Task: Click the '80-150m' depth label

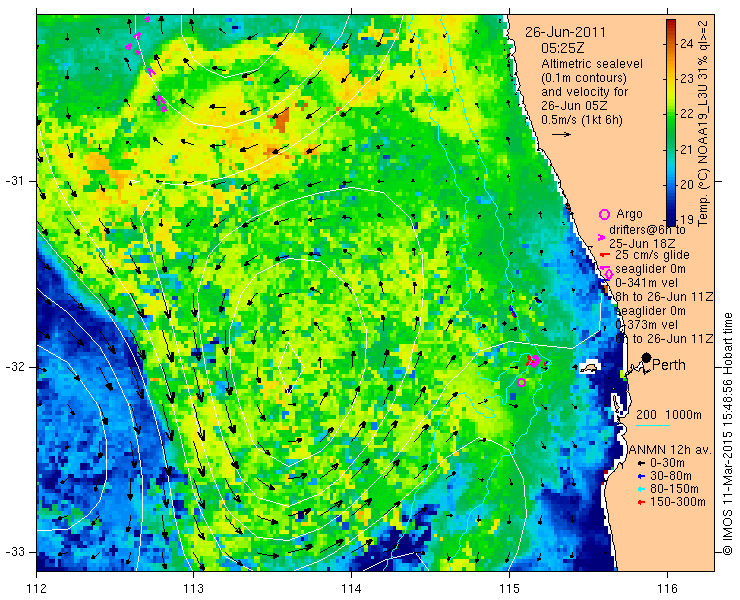Action: click(674, 489)
